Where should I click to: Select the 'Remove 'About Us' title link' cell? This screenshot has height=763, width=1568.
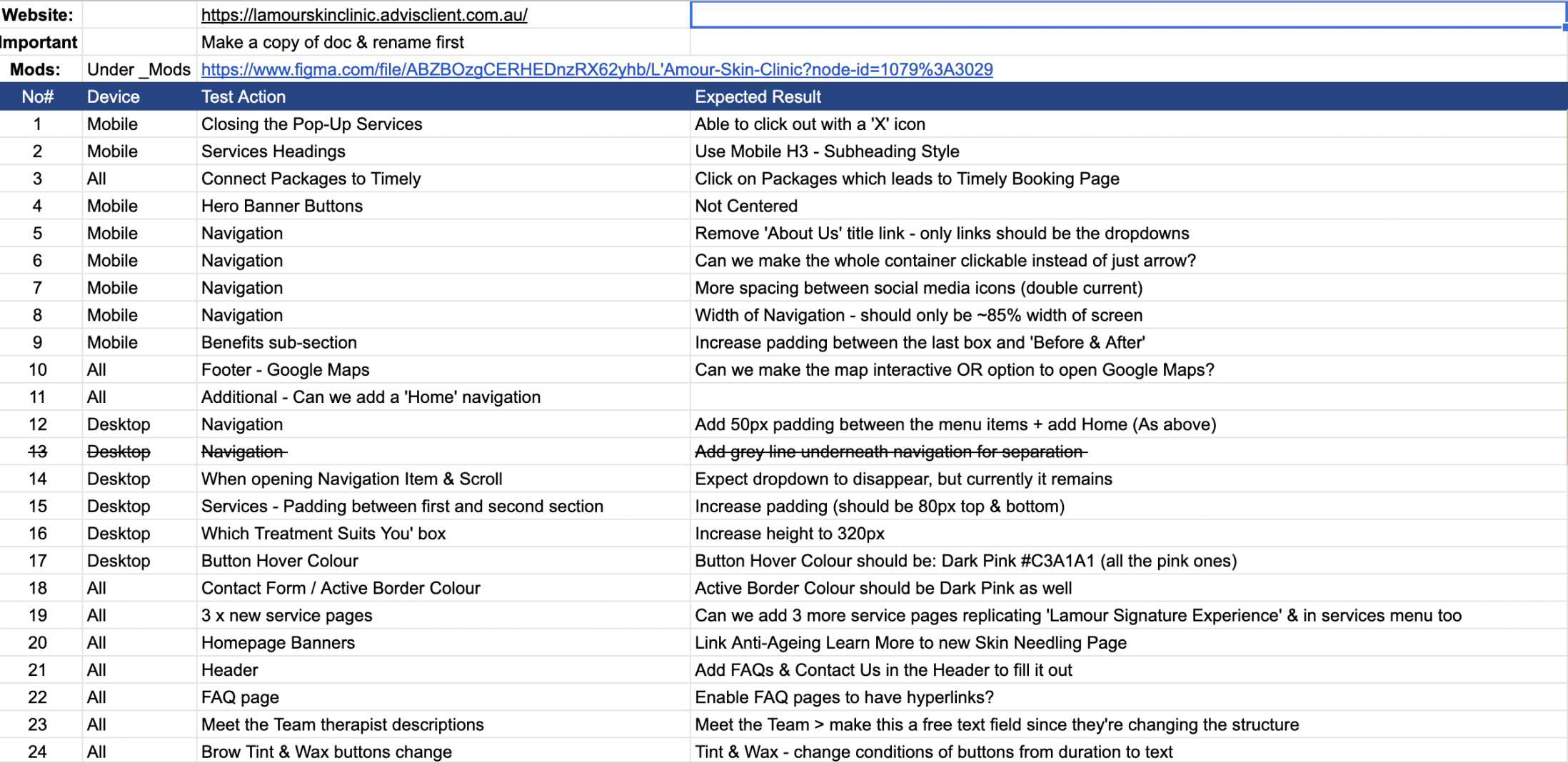(x=1128, y=234)
